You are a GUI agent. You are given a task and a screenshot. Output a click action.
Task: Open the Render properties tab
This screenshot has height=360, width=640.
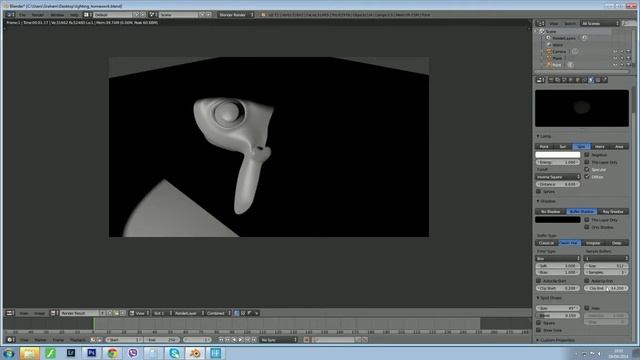[x=551, y=80]
